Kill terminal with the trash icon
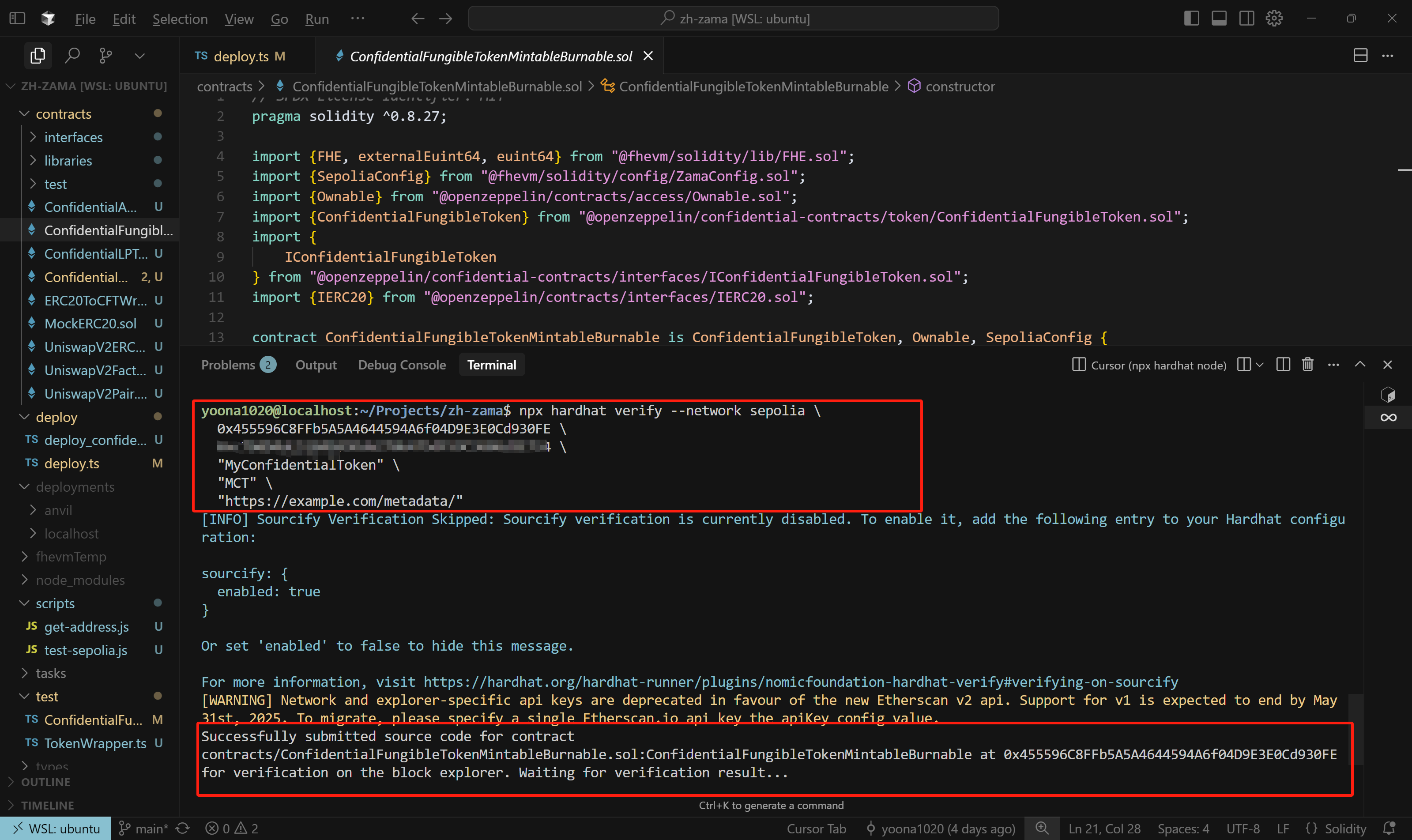 [1307, 365]
